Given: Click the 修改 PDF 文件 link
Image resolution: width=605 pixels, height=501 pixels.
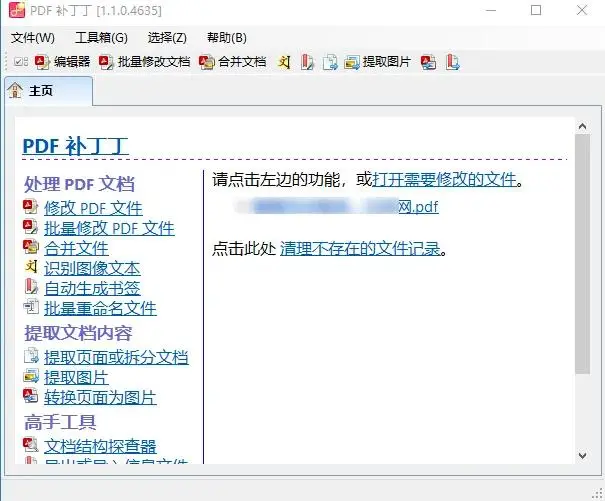Looking at the screenshot, I should coord(93,208).
